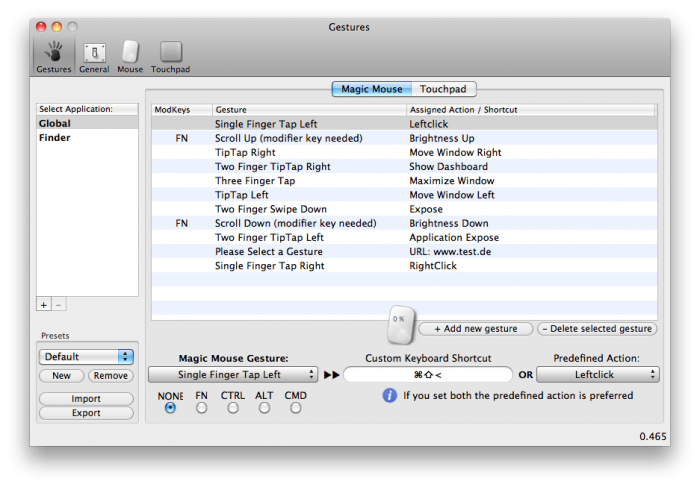Image resolution: width=700 pixels, height=487 pixels.
Task: Click the Gesture column header
Action: [x=309, y=110]
